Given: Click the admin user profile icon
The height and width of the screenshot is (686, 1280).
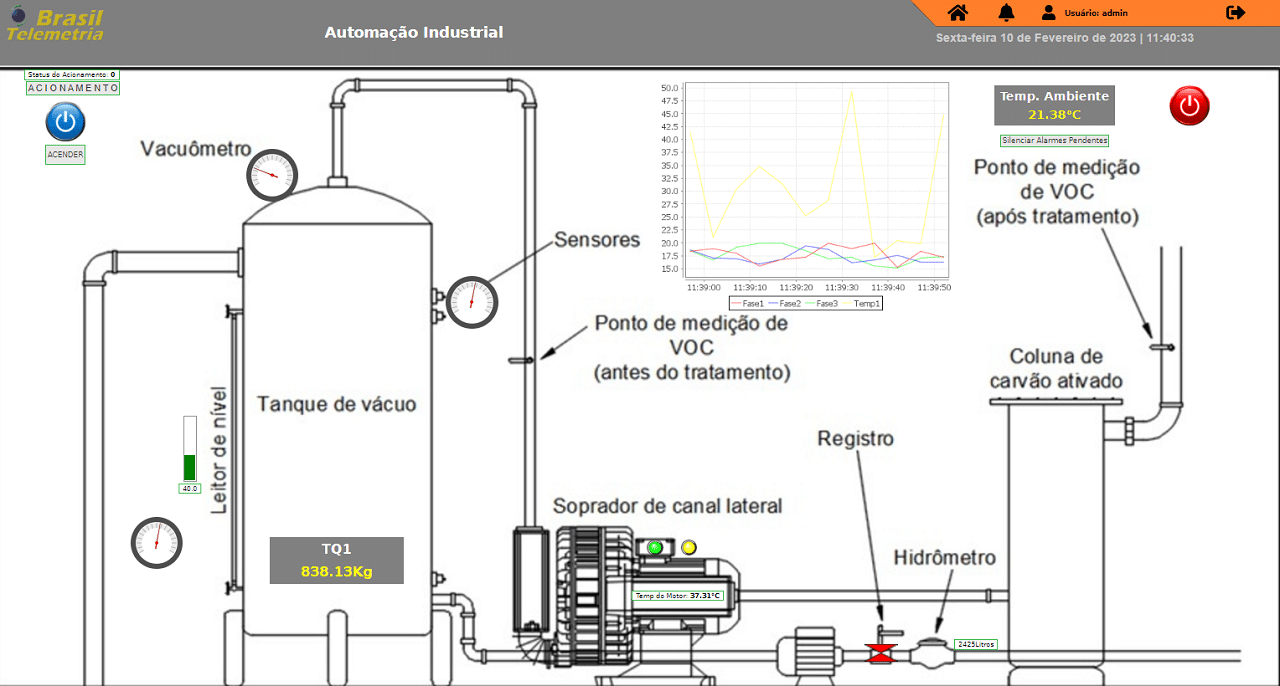Looking at the screenshot, I should coord(1048,13).
